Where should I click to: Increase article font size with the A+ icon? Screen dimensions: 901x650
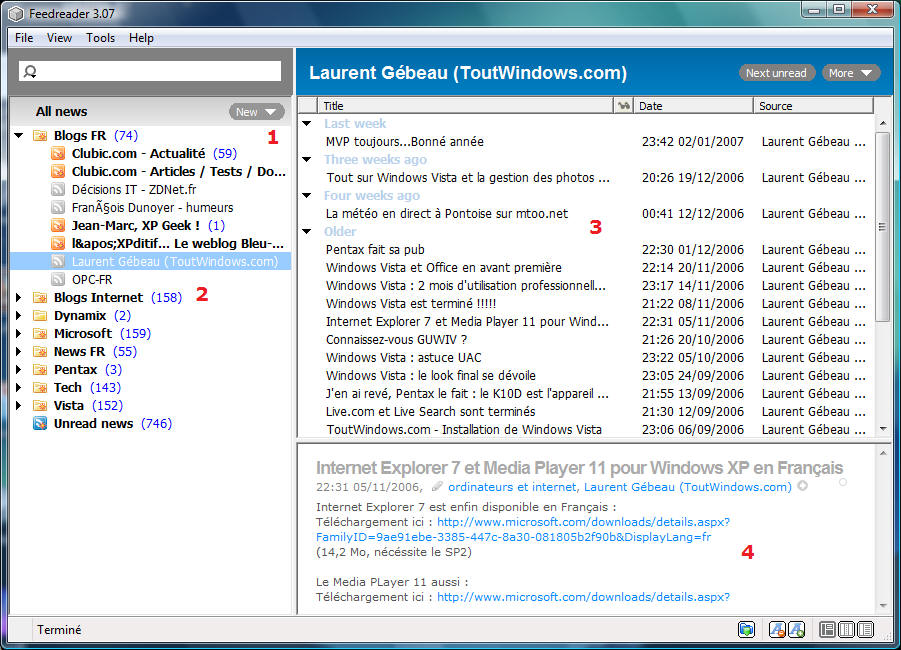tap(796, 629)
